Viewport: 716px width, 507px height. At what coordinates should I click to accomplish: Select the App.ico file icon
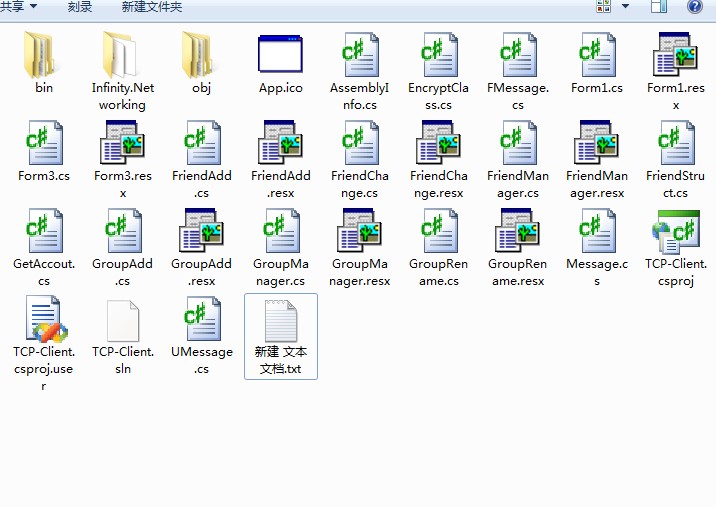[x=280, y=54]
